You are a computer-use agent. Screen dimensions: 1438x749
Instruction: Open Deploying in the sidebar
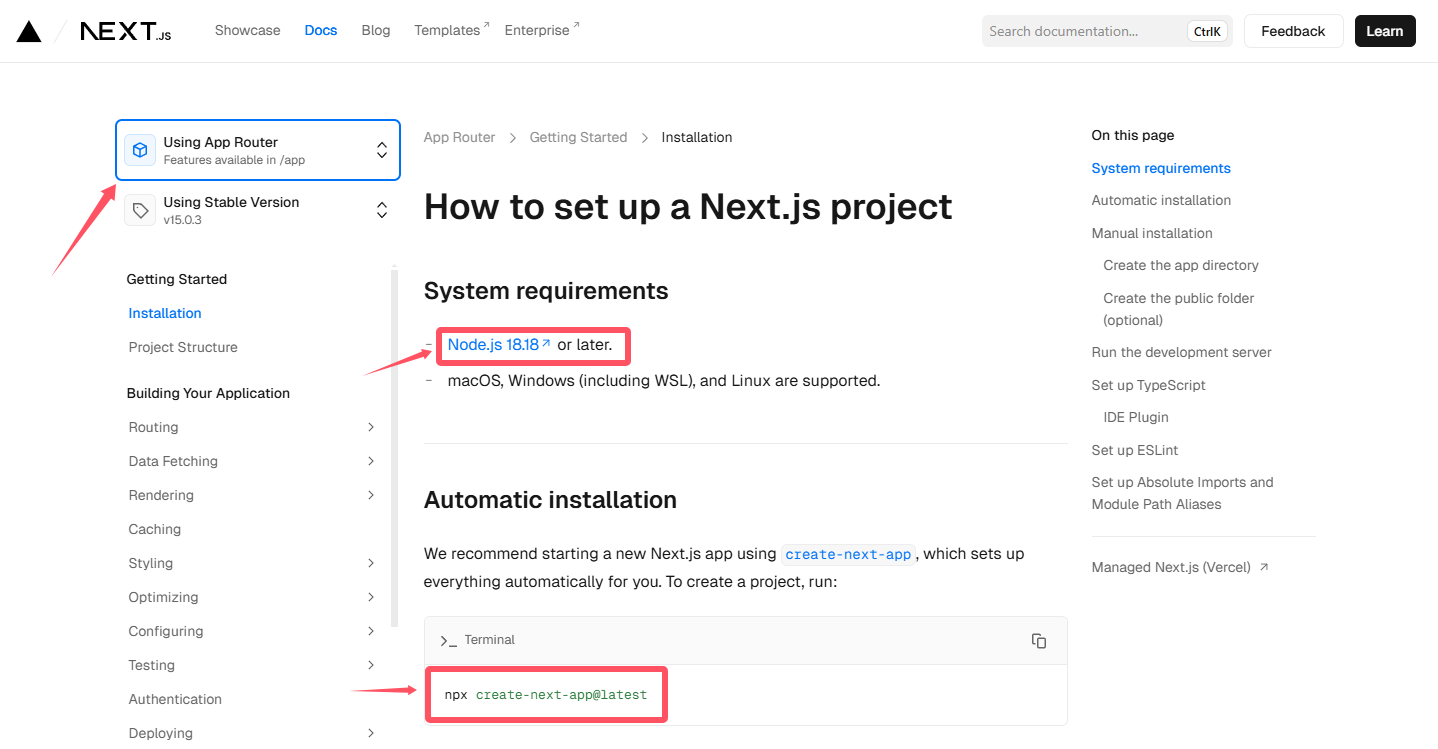160,733
